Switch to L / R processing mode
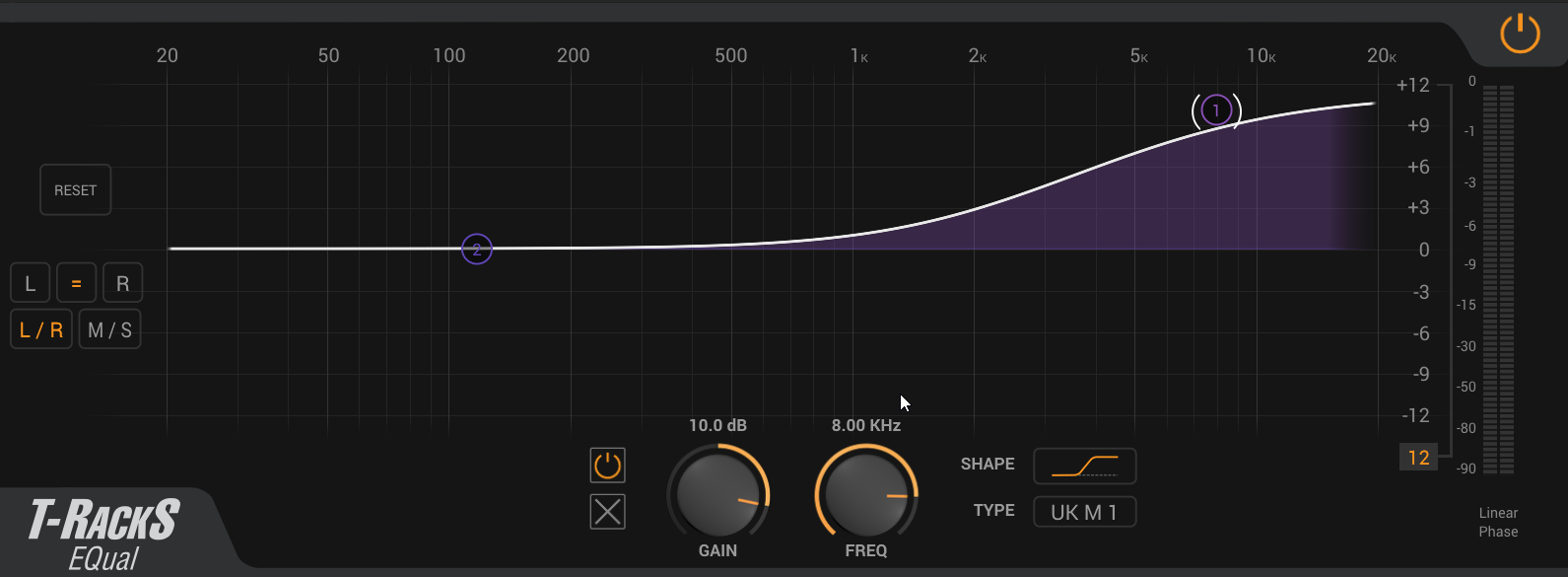This screenshot has height=577, width=1568. [x=41, y=330]
